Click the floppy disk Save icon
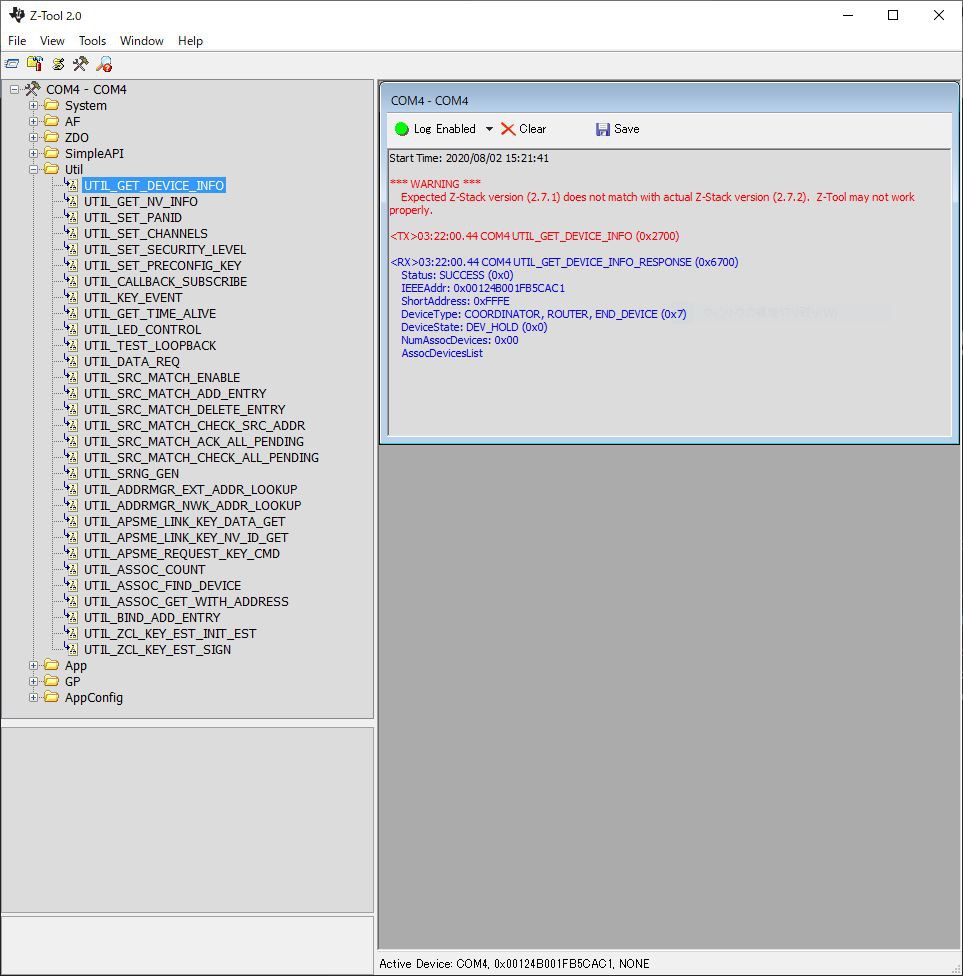Screen dimensions: 963x976 603,129
